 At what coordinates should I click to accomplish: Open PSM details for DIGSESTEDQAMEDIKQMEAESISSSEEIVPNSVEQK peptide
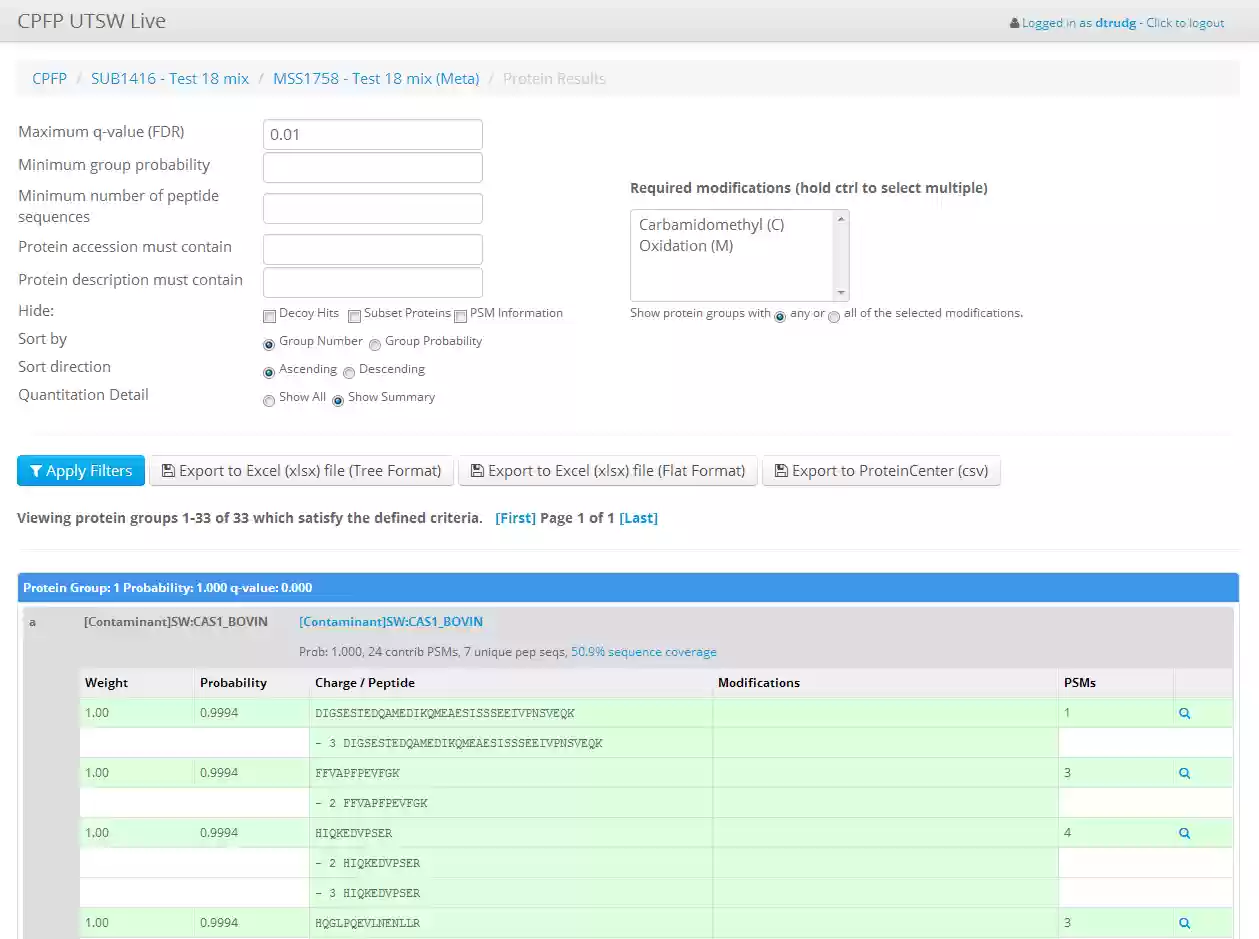(x=1184, y=712)
